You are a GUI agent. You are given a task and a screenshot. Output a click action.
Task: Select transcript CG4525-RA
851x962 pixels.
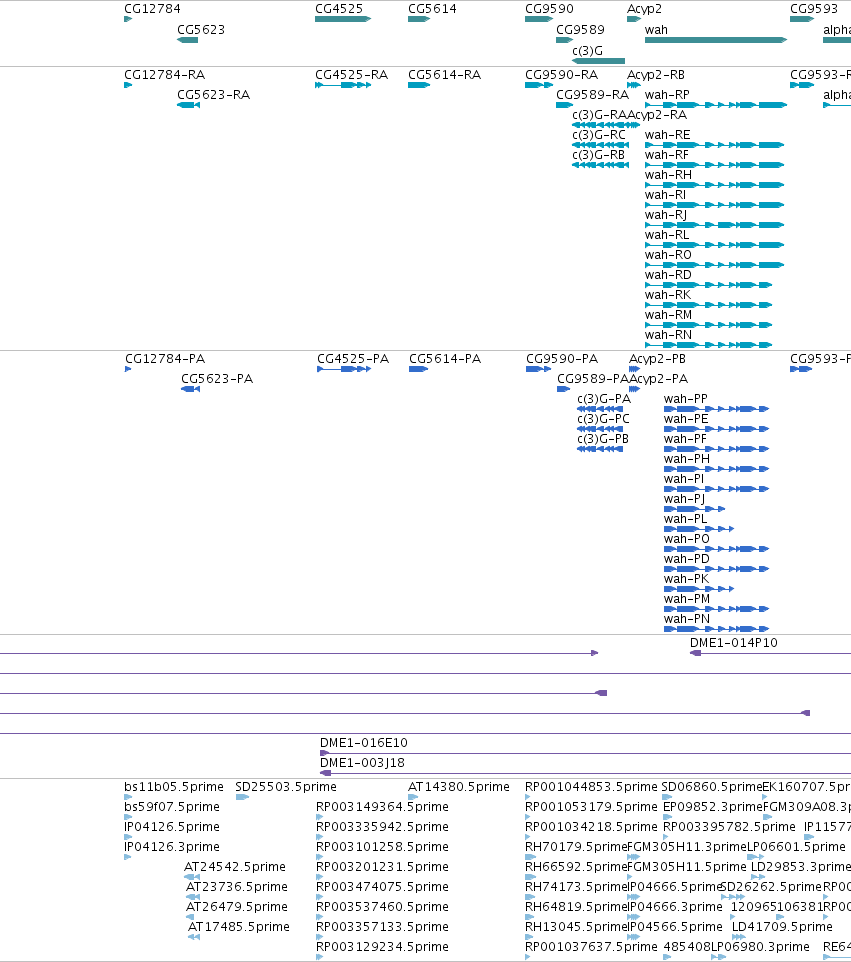352,75
